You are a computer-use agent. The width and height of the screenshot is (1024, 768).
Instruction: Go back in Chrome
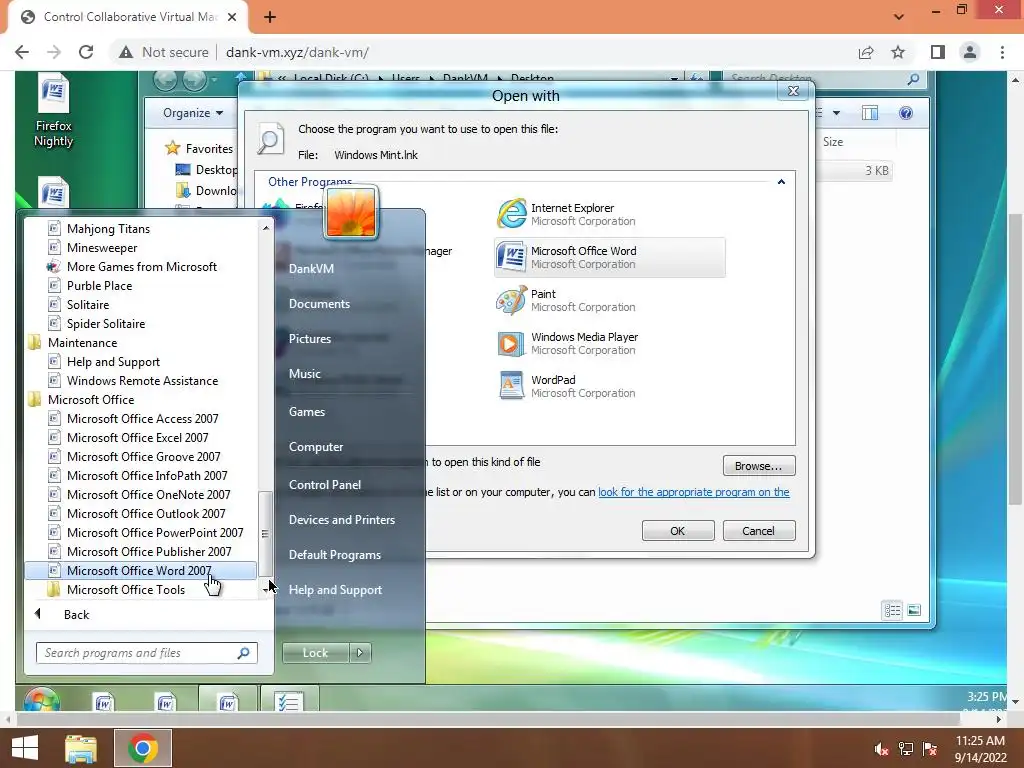click(22, 52)
